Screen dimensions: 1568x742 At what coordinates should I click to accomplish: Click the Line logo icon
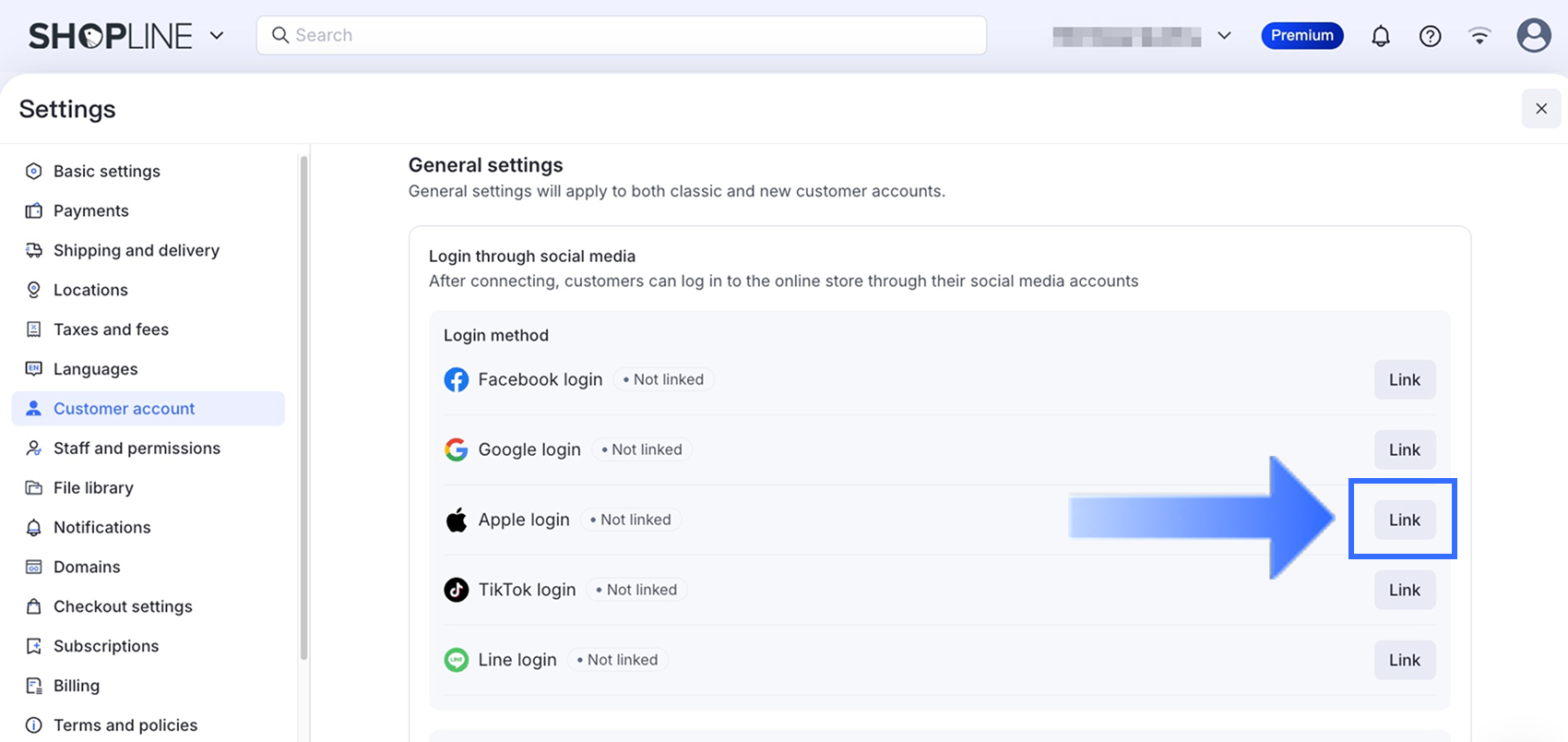[x=456, y=660]
